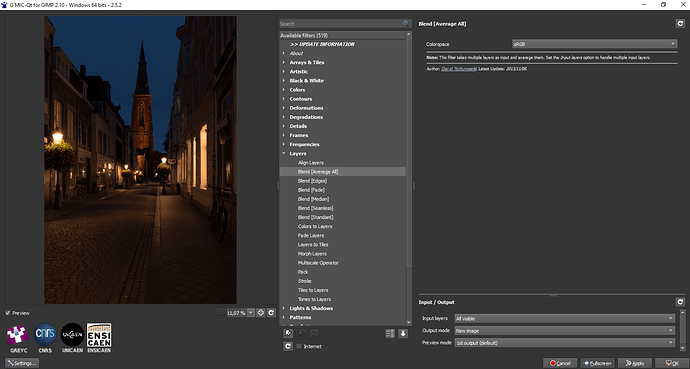Open the zoom percentage dropdown arrow
The image size is (690, 369).
pos(250,313)
